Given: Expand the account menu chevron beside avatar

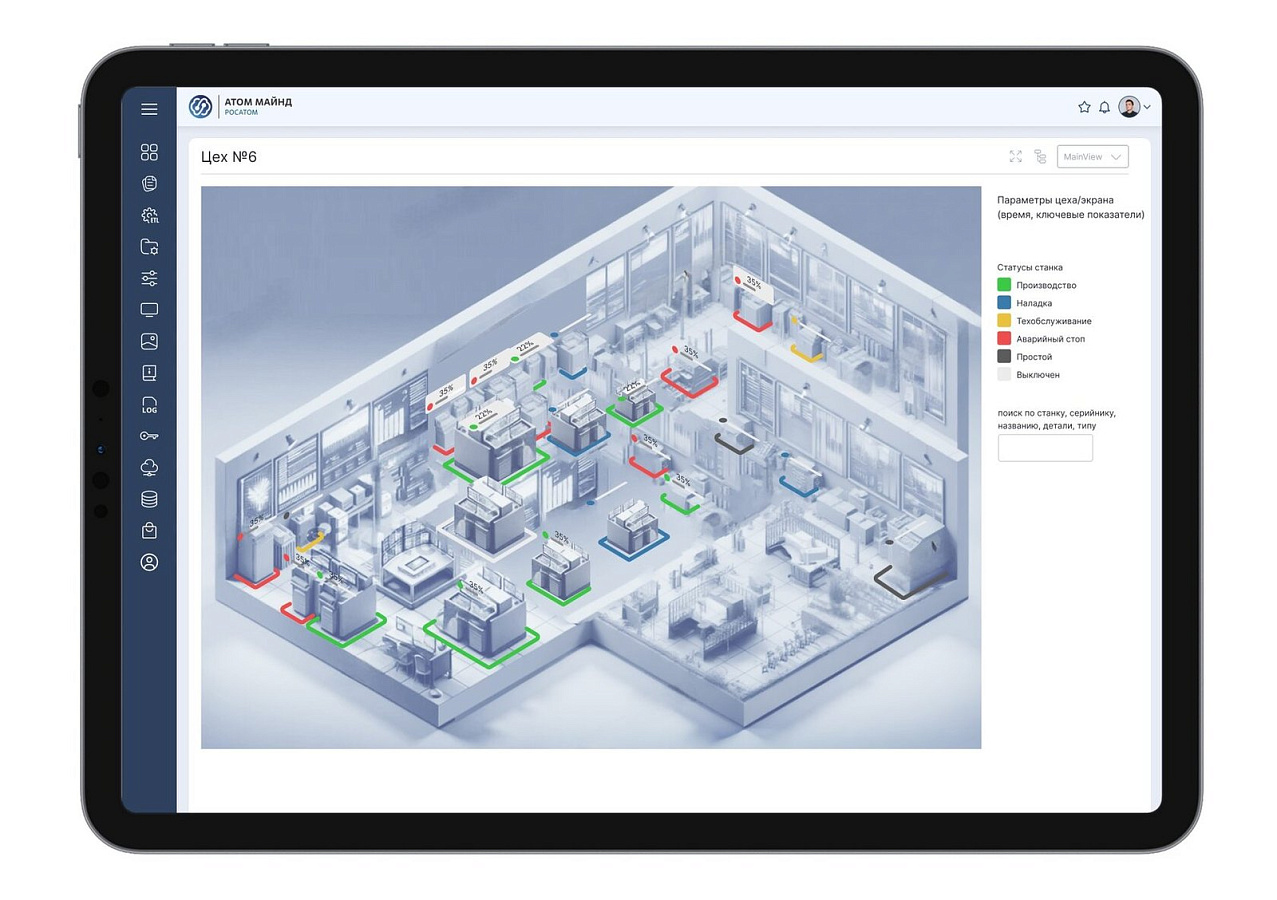Looking at the screenshot, I should (x=1146, y=107).
